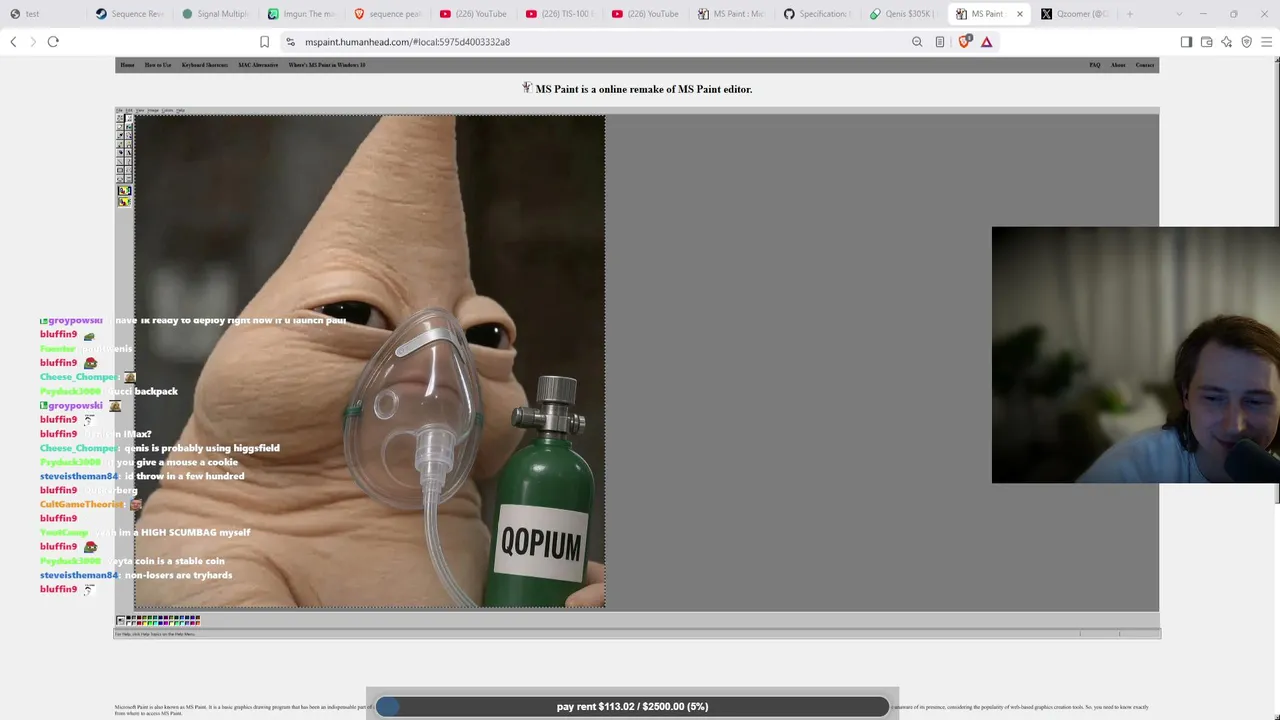This screenshot has height=720, width=1280.
Task: Select the Free-Form Select tool
Action: [x=120, y=118]
